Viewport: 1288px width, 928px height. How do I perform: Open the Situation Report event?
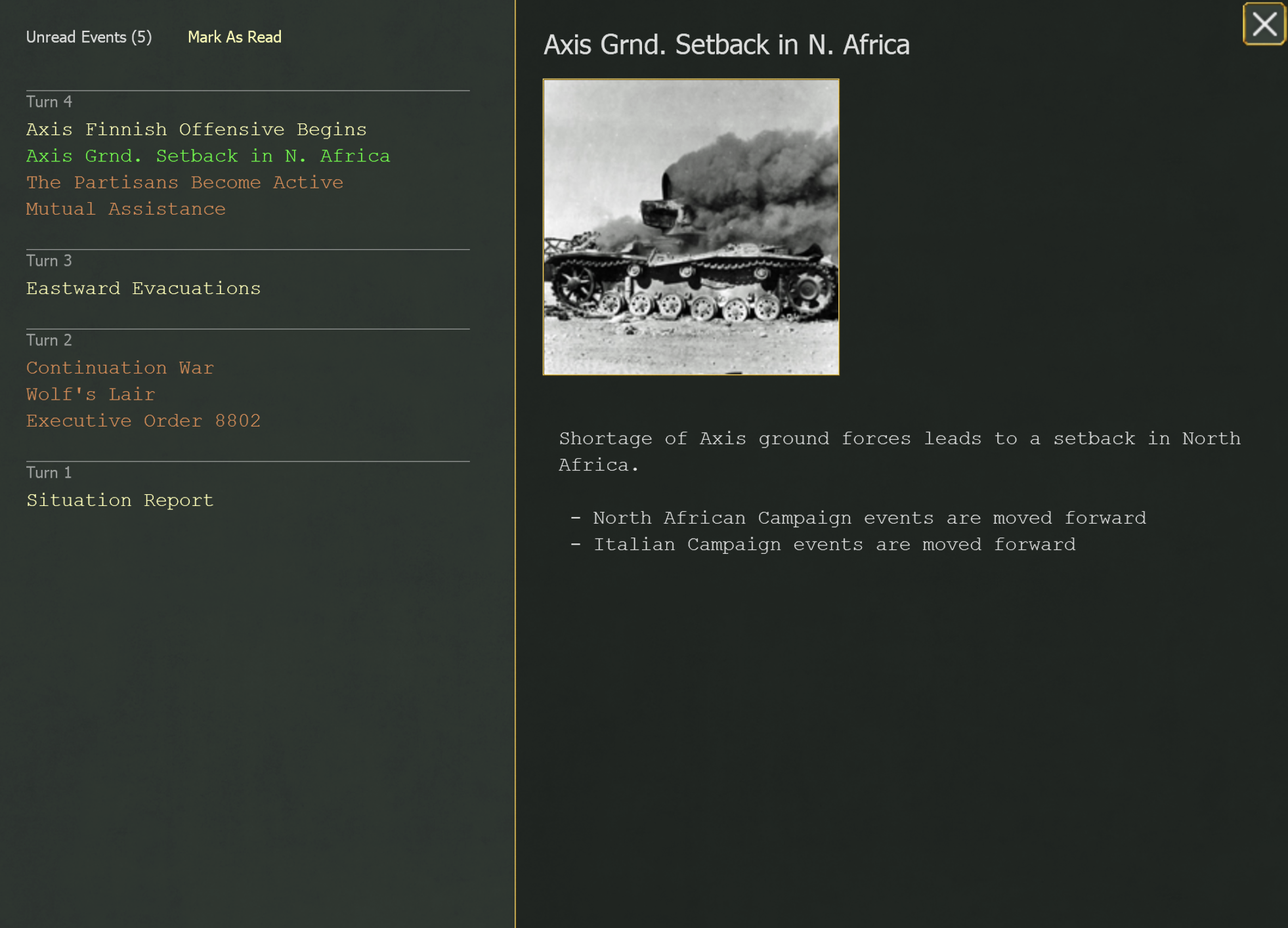[120, 501]
